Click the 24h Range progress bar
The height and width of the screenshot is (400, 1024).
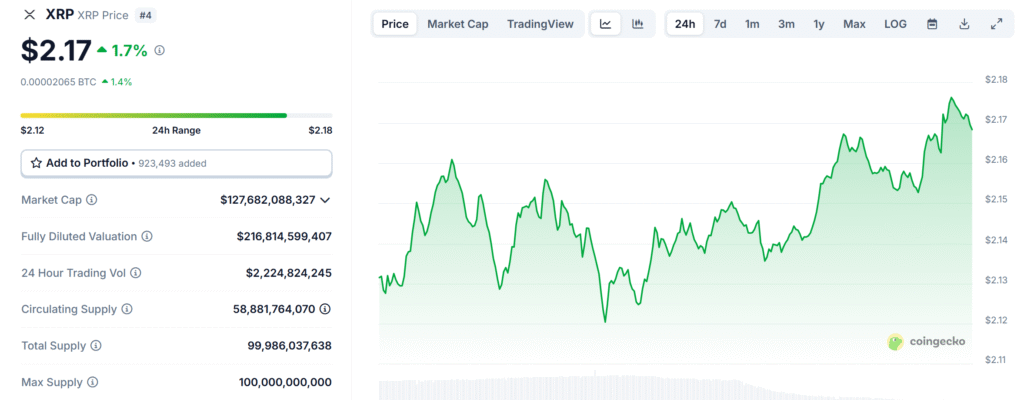176,115
